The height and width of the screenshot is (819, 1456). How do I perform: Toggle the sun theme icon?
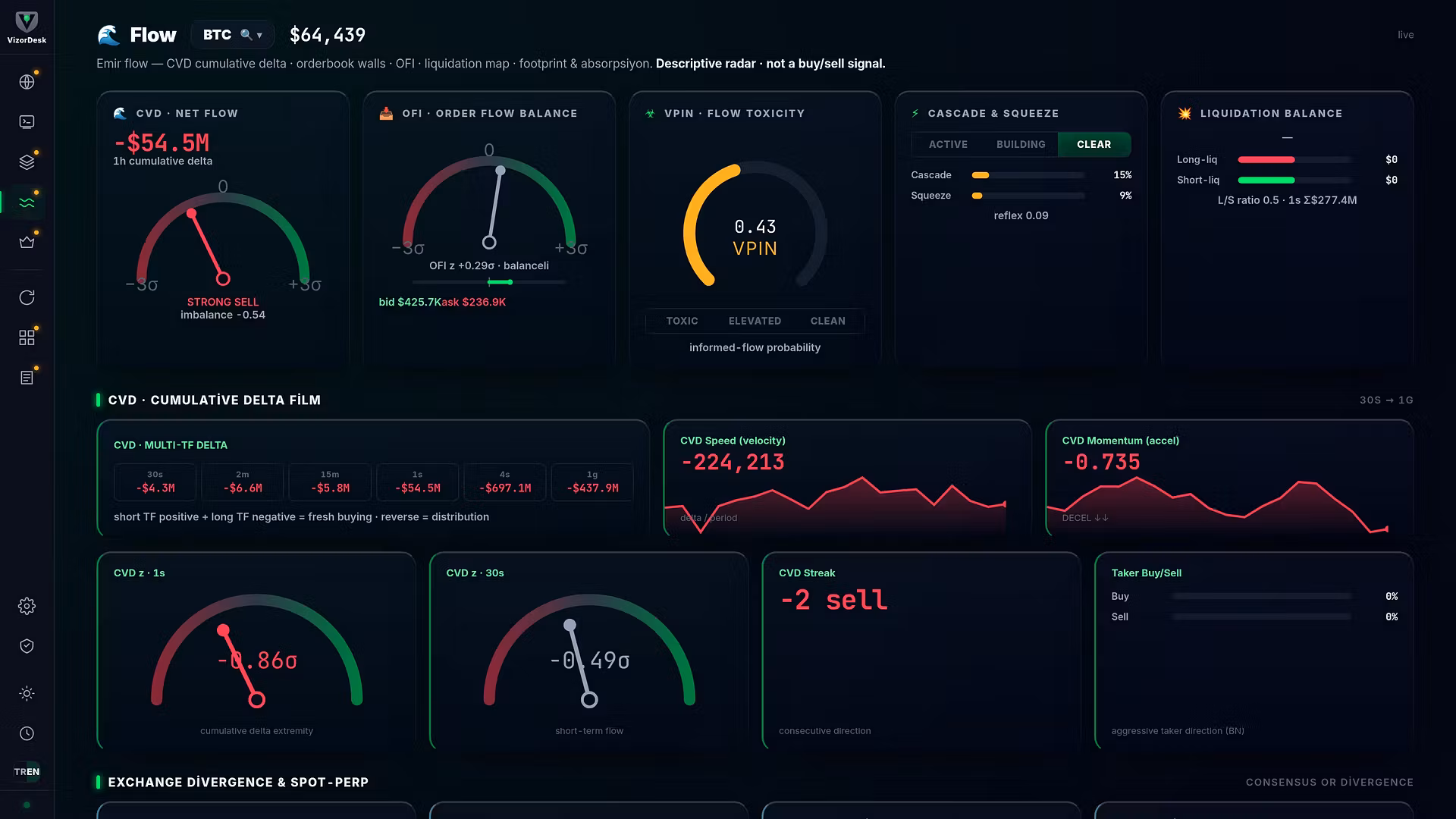27,693
